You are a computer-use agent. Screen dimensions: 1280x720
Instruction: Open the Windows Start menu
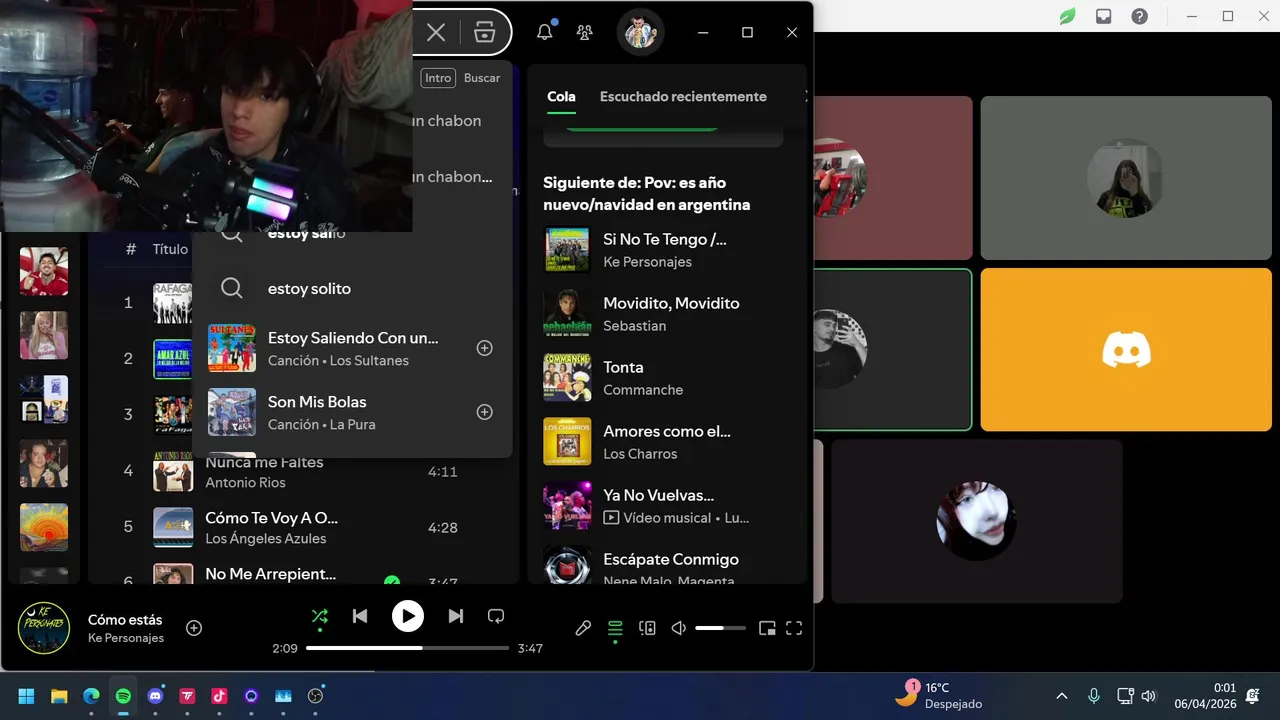pyautogui.click(x=27, y=696)
